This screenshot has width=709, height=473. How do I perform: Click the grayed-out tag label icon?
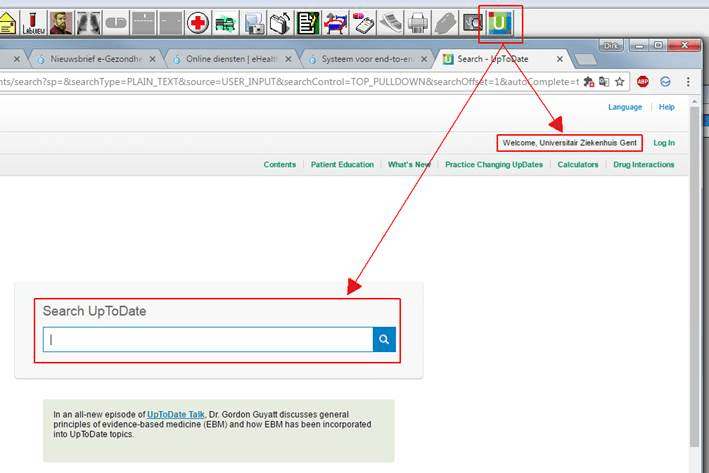(x=445, y=23)
